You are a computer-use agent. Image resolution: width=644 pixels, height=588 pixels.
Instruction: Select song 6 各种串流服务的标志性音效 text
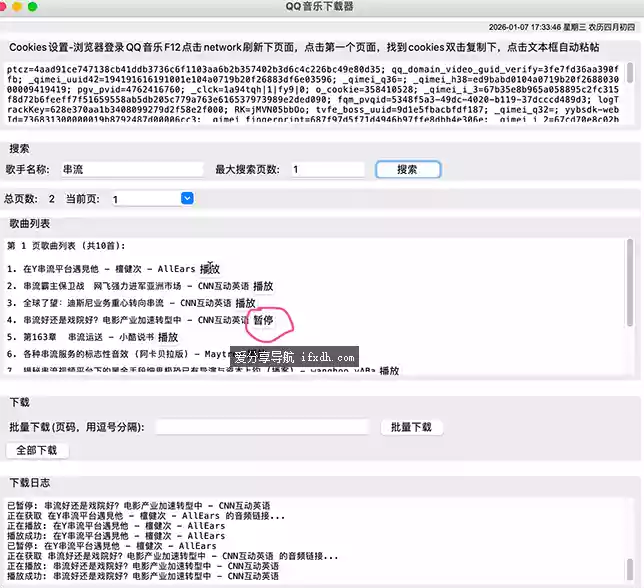pos(105,354)
